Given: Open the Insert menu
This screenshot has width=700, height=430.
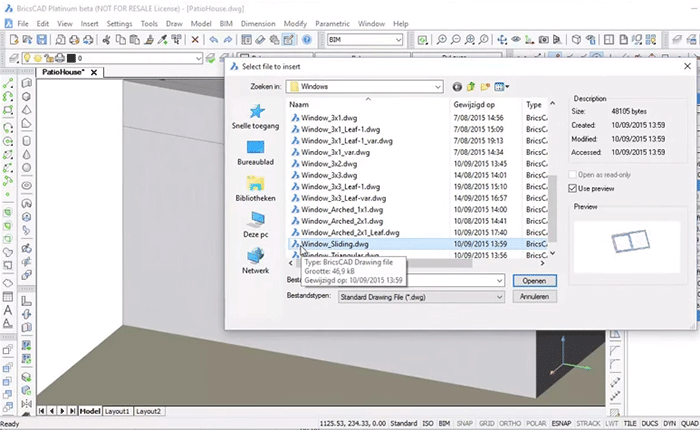Looking at the screenshot, I should pos(89,24).
